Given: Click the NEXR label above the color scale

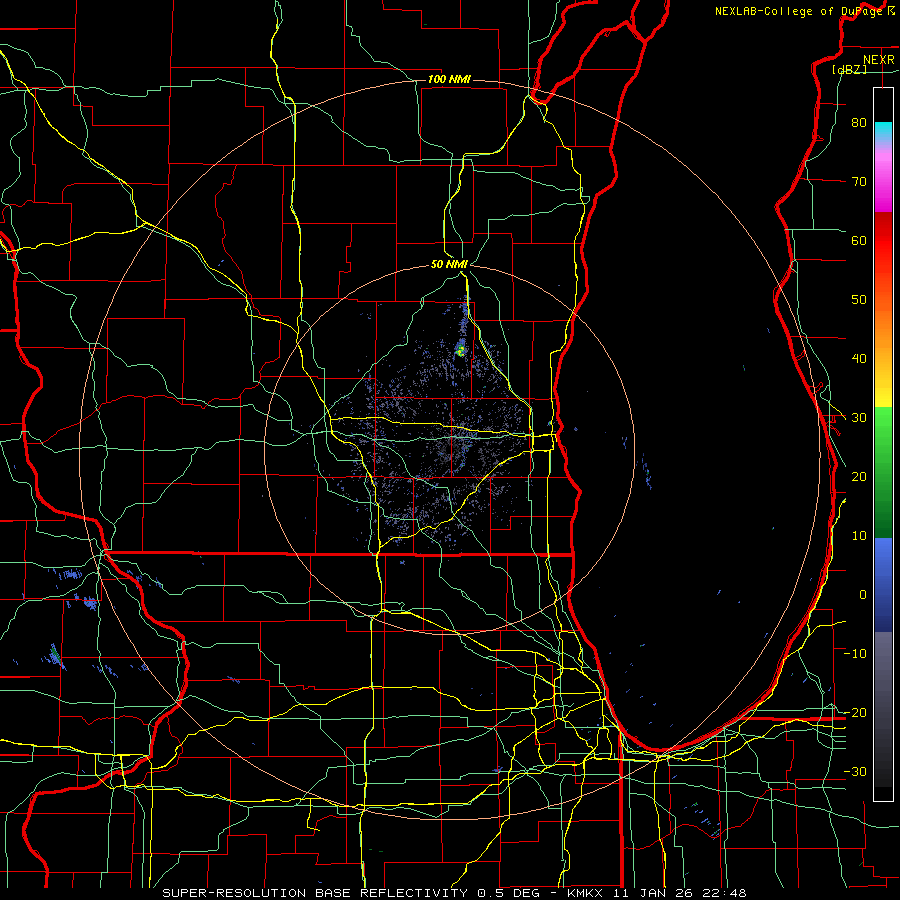Looking at the screenshot, I should click(879, 60).
